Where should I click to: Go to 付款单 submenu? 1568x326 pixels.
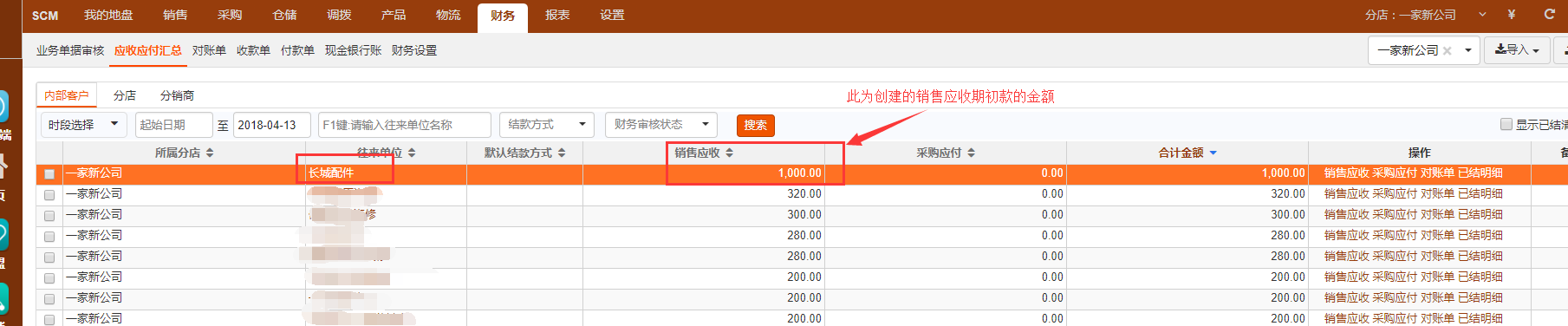[297, 51]
